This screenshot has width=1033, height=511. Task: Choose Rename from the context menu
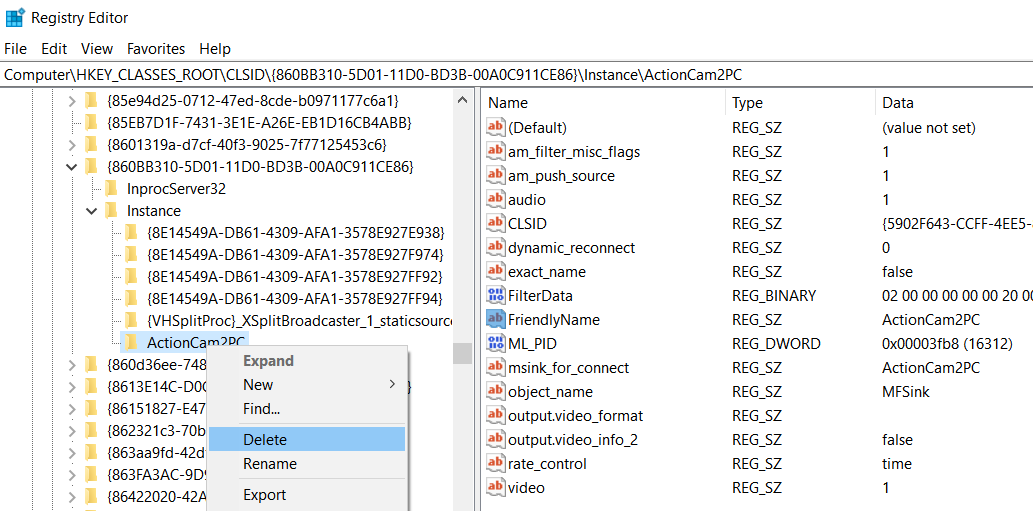click(306, 464)
